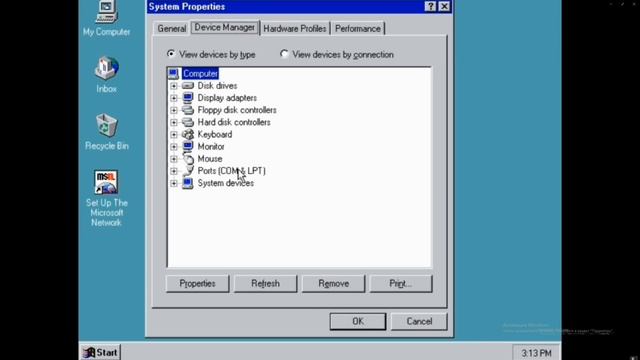Screen dimensions: 640x360
Task: Click the Computer root node icon
Action: (x=173, y=73)
